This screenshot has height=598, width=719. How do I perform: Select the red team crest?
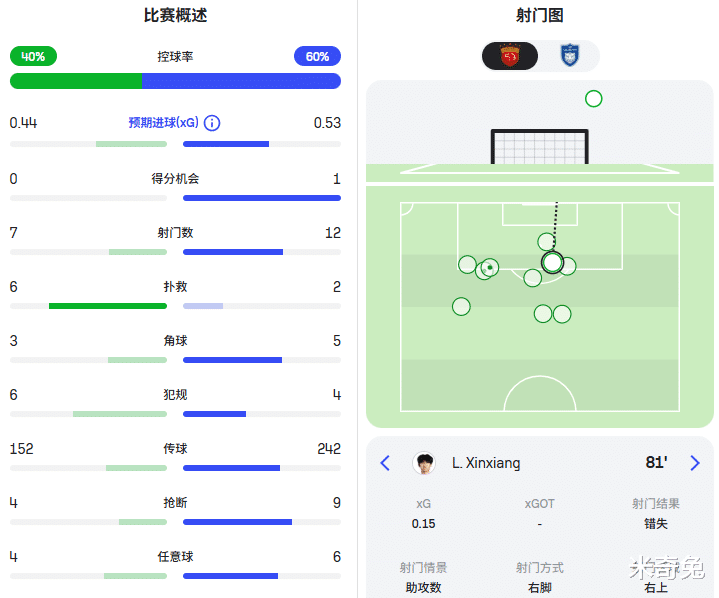510,56
